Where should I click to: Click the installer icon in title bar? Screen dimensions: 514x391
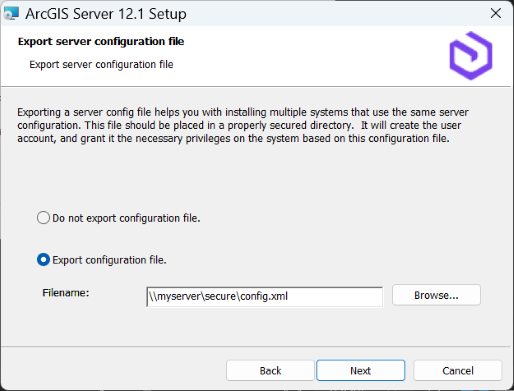[11, 13]
